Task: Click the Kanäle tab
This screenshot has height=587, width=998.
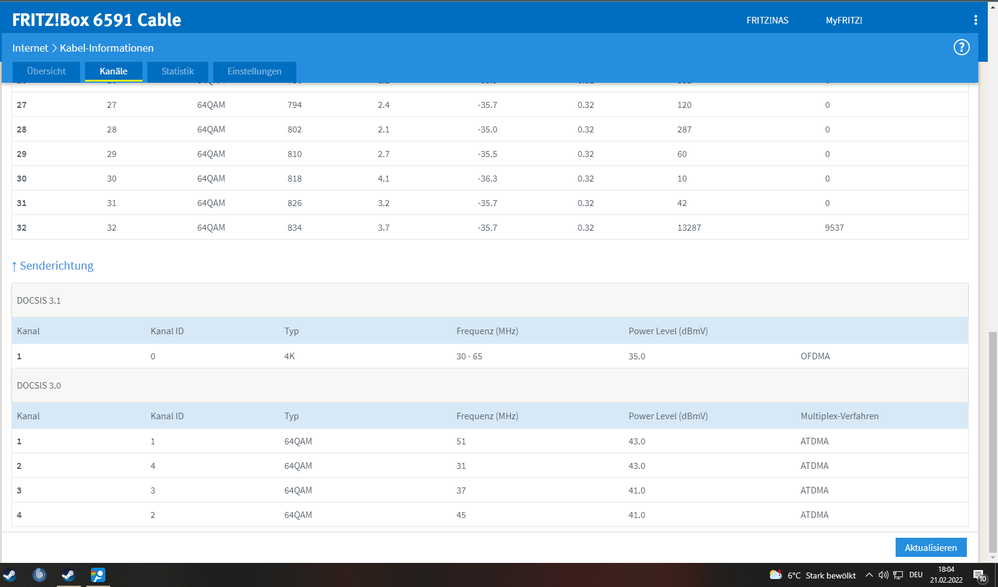Action: point(113,72)
